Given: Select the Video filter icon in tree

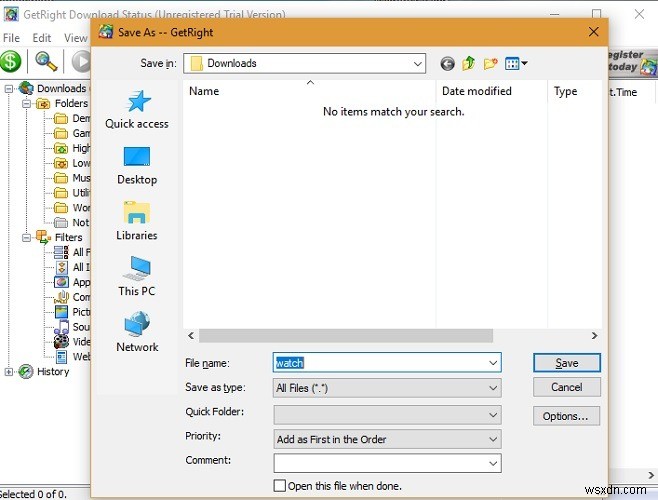Looking at the screenshot, I should tap(61, 342).
